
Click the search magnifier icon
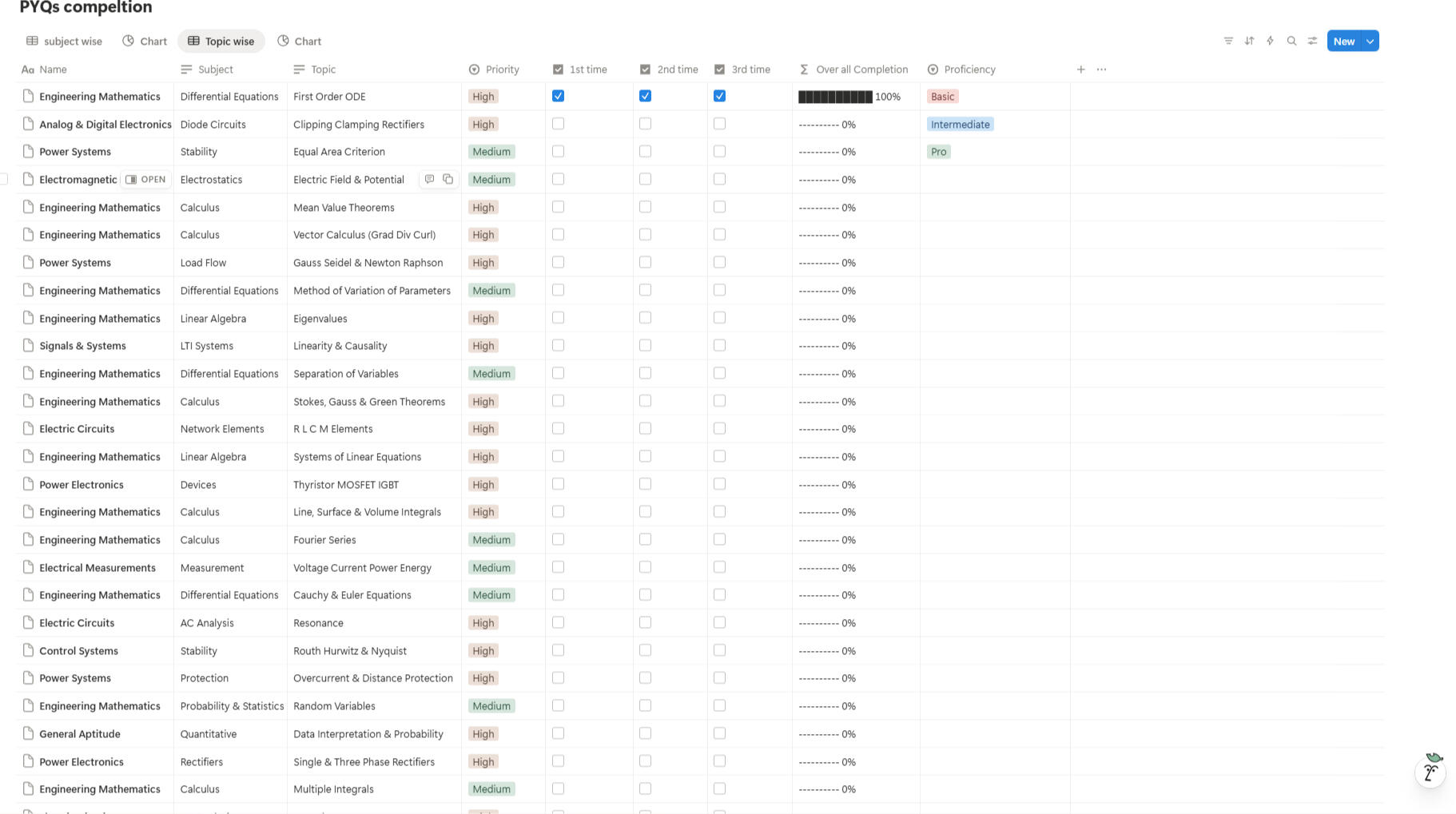[1291, 41]
